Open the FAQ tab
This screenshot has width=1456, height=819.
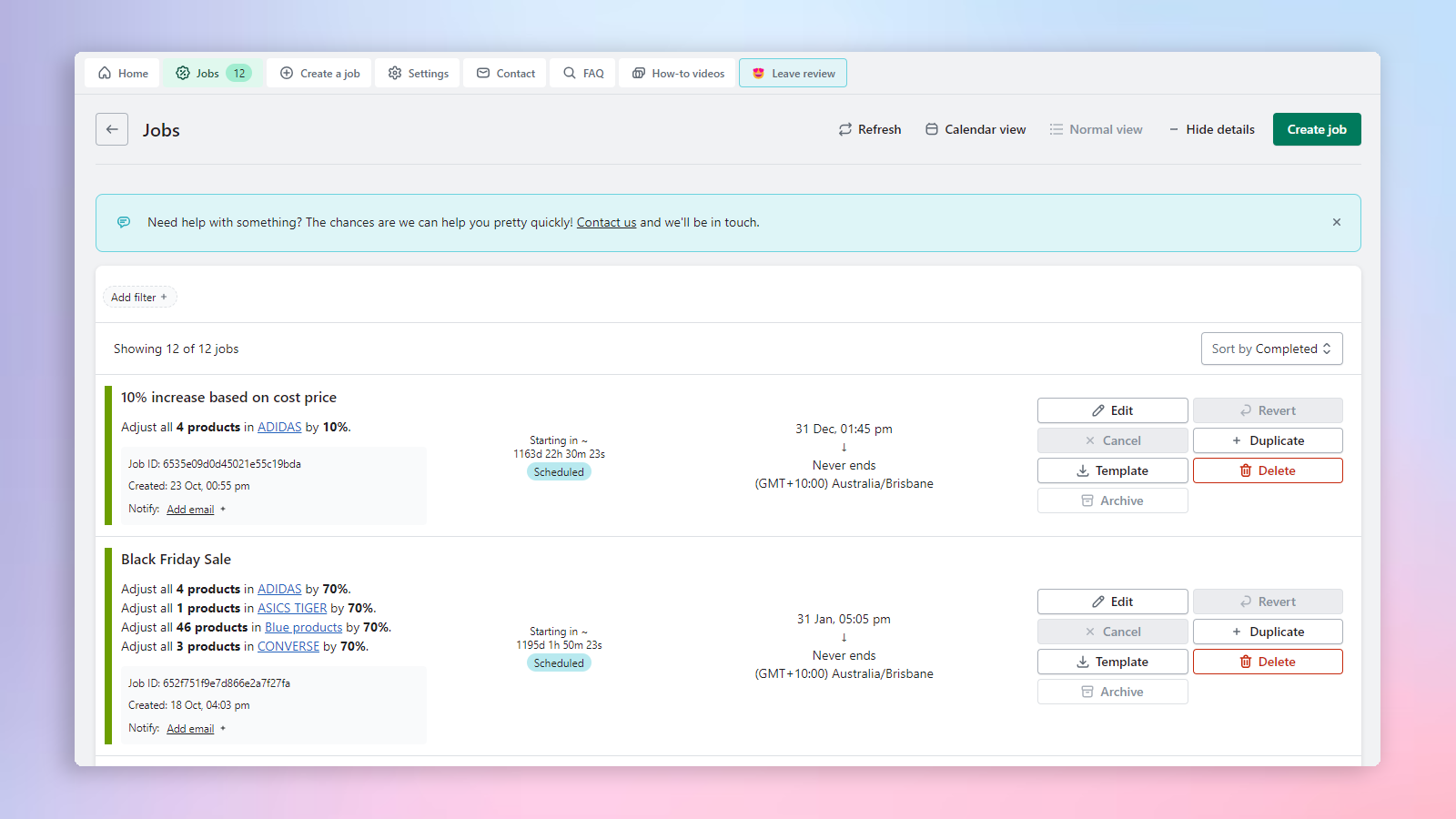pos(583,74)
